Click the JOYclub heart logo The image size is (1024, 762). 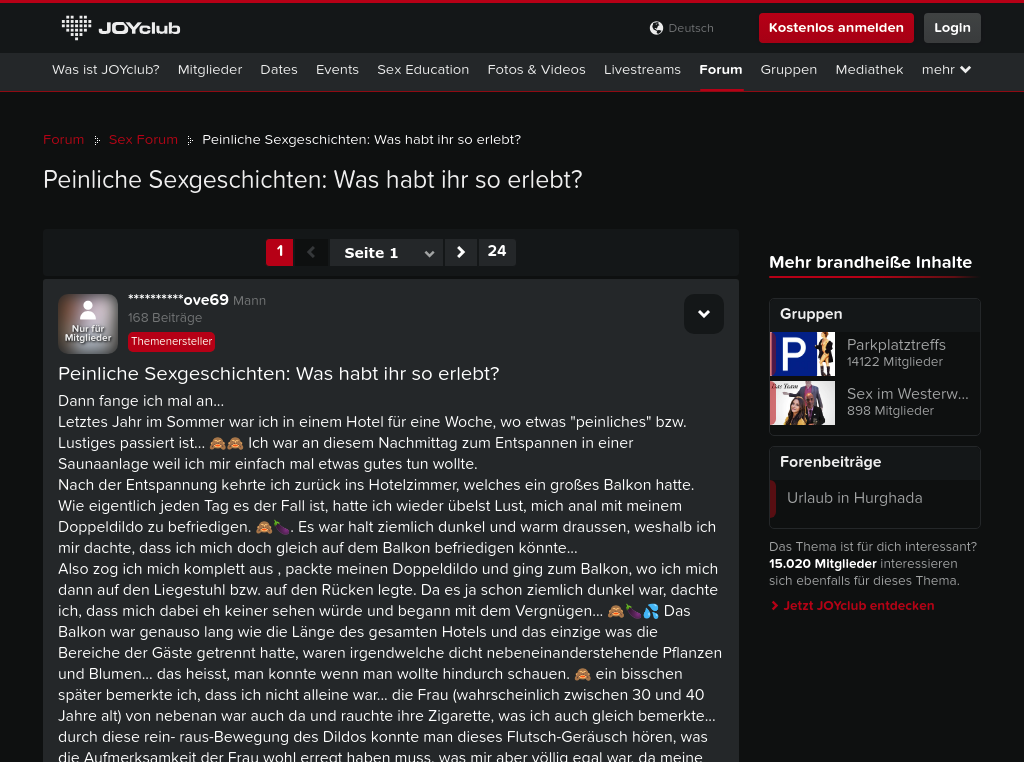[x=77, y=27]
